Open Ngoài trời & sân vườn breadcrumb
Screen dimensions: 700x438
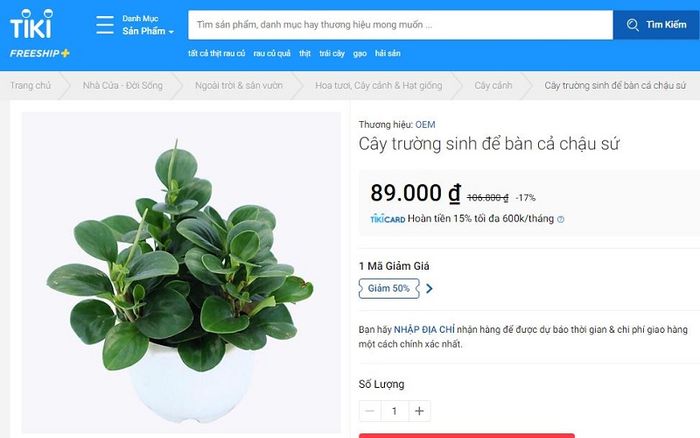click(x=239, y=85)
